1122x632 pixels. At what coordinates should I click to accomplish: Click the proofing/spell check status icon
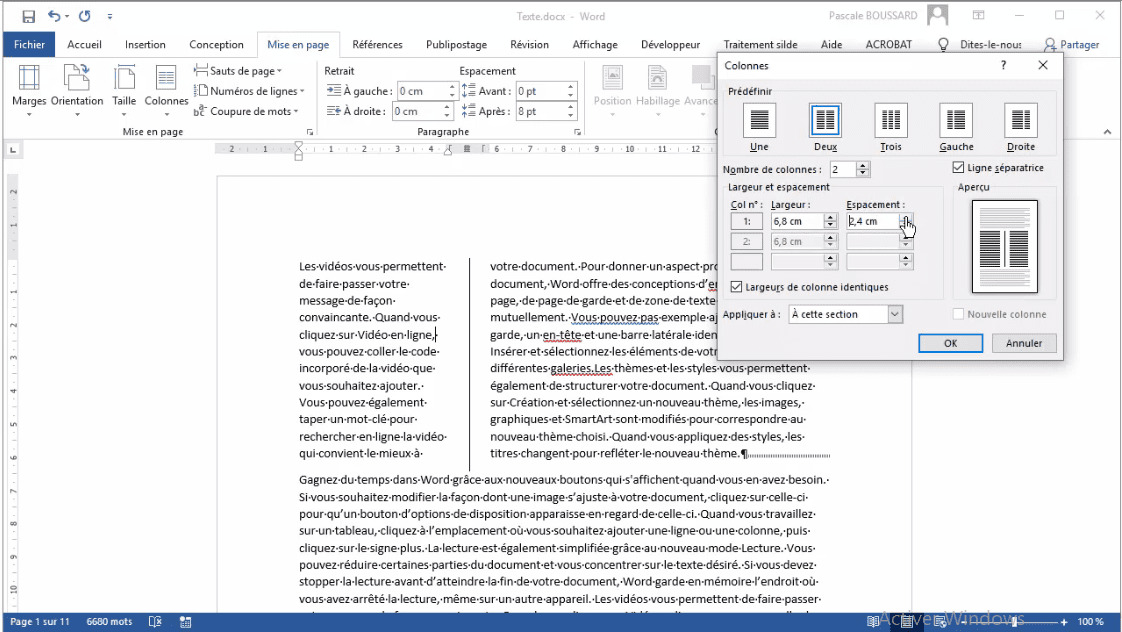point(155,622)
